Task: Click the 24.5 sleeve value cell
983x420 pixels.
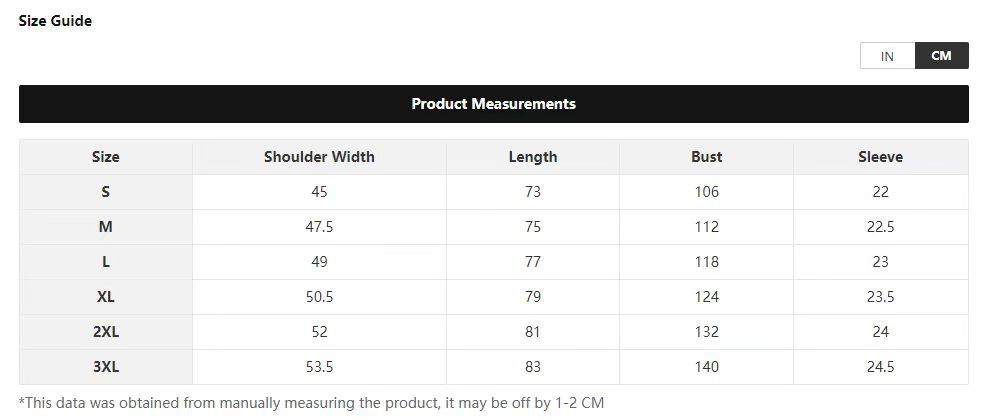Action: coord(880,367)
